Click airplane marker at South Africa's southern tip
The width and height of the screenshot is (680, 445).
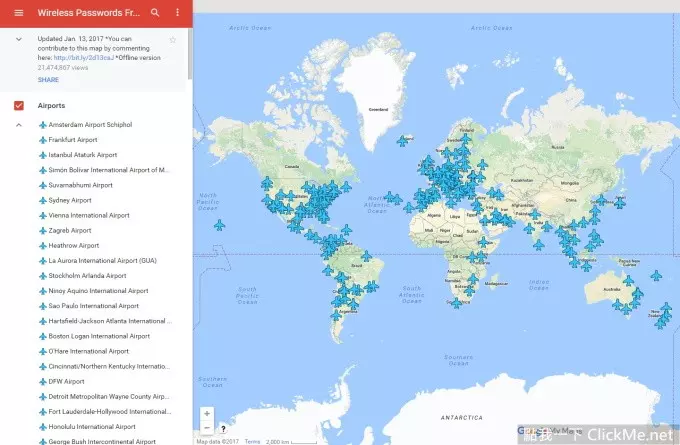tap(456, 303)
